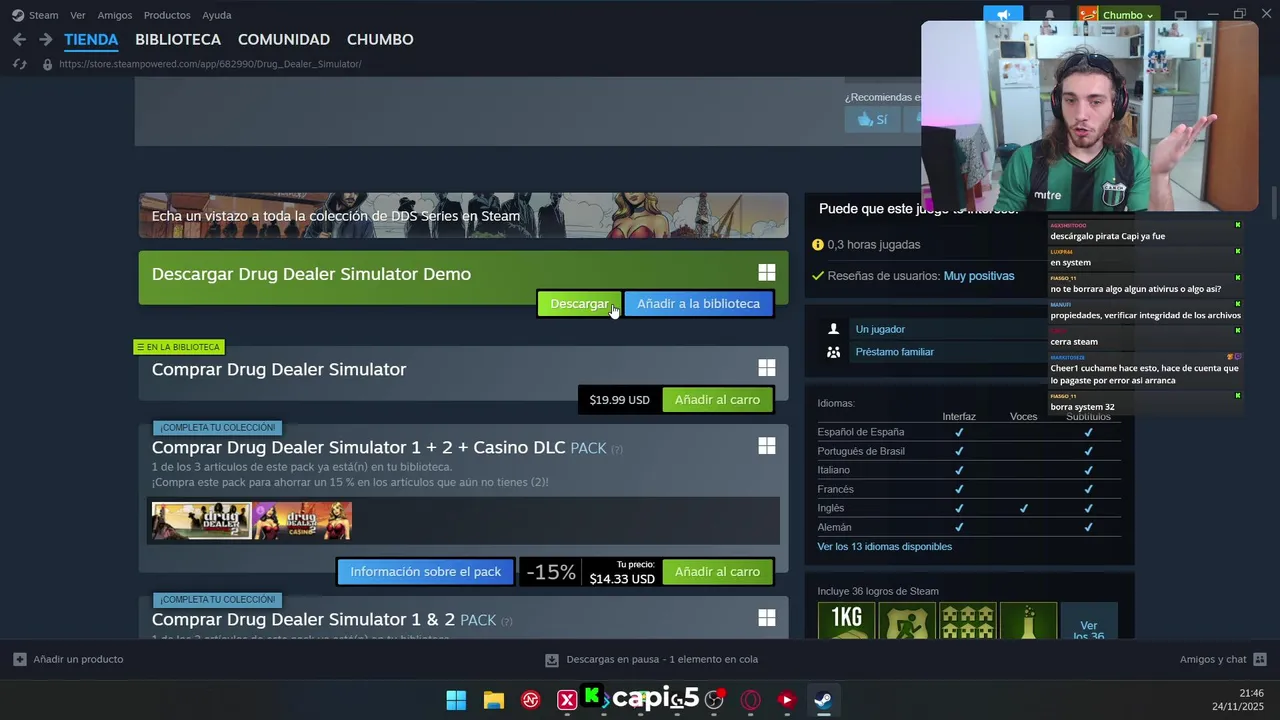The image size is (1280, 720).
Task: Open the OBS Studio taskbar icon
Action: pyautogui.click(x=714, y=700)
